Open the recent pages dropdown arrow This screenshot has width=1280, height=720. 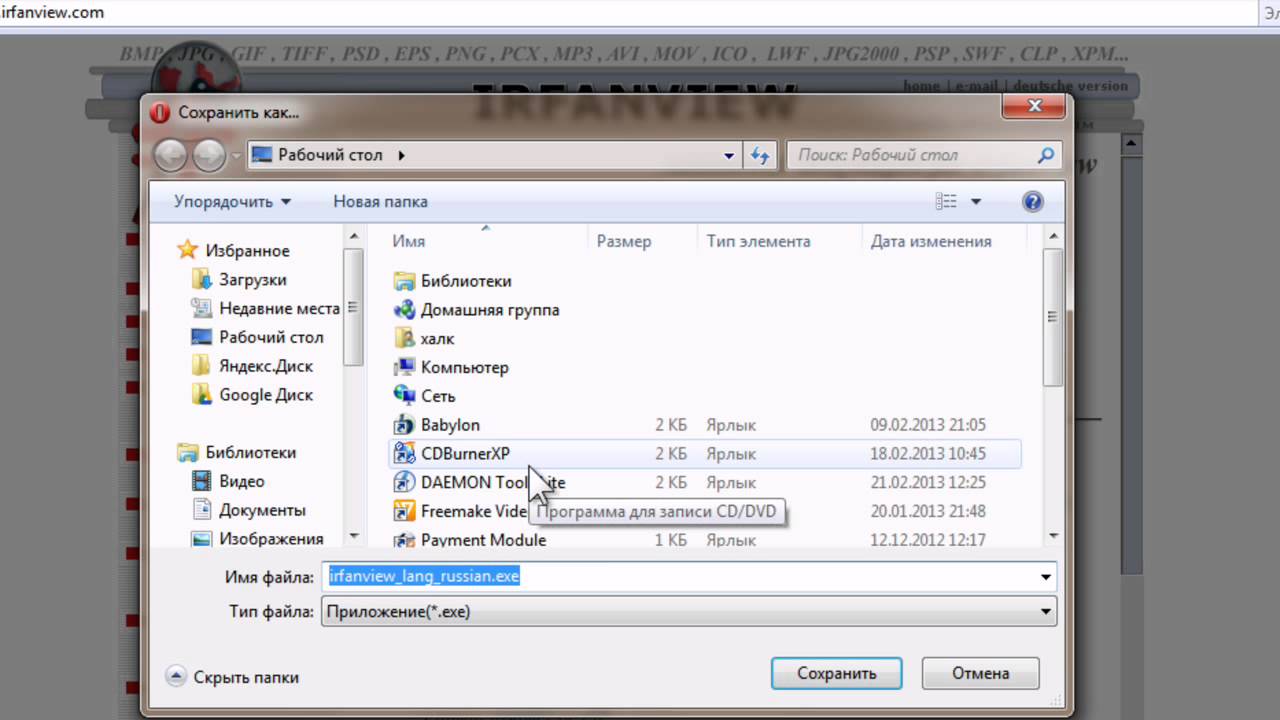pyautogui.click(x=236, y=156)
